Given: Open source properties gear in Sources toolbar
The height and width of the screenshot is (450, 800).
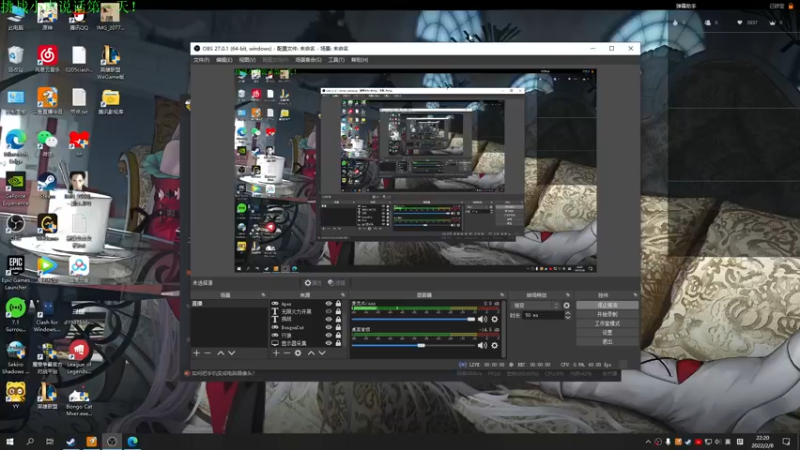Looking at the screenshot, I should pyautogui.click(x=298, y=353).
